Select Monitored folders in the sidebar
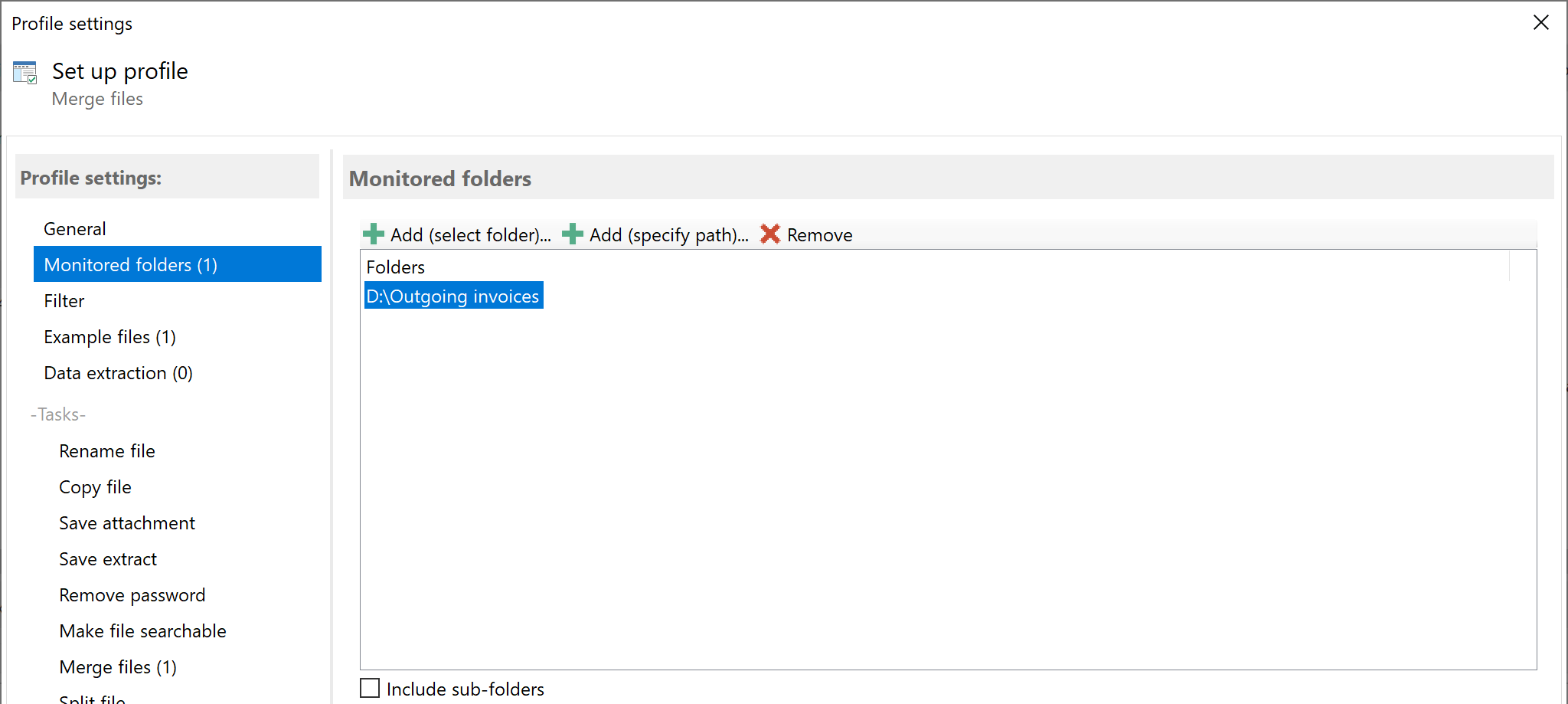The width and height of the screenshot is (1568, 704). pyautogui.click(x=131, y=264)
